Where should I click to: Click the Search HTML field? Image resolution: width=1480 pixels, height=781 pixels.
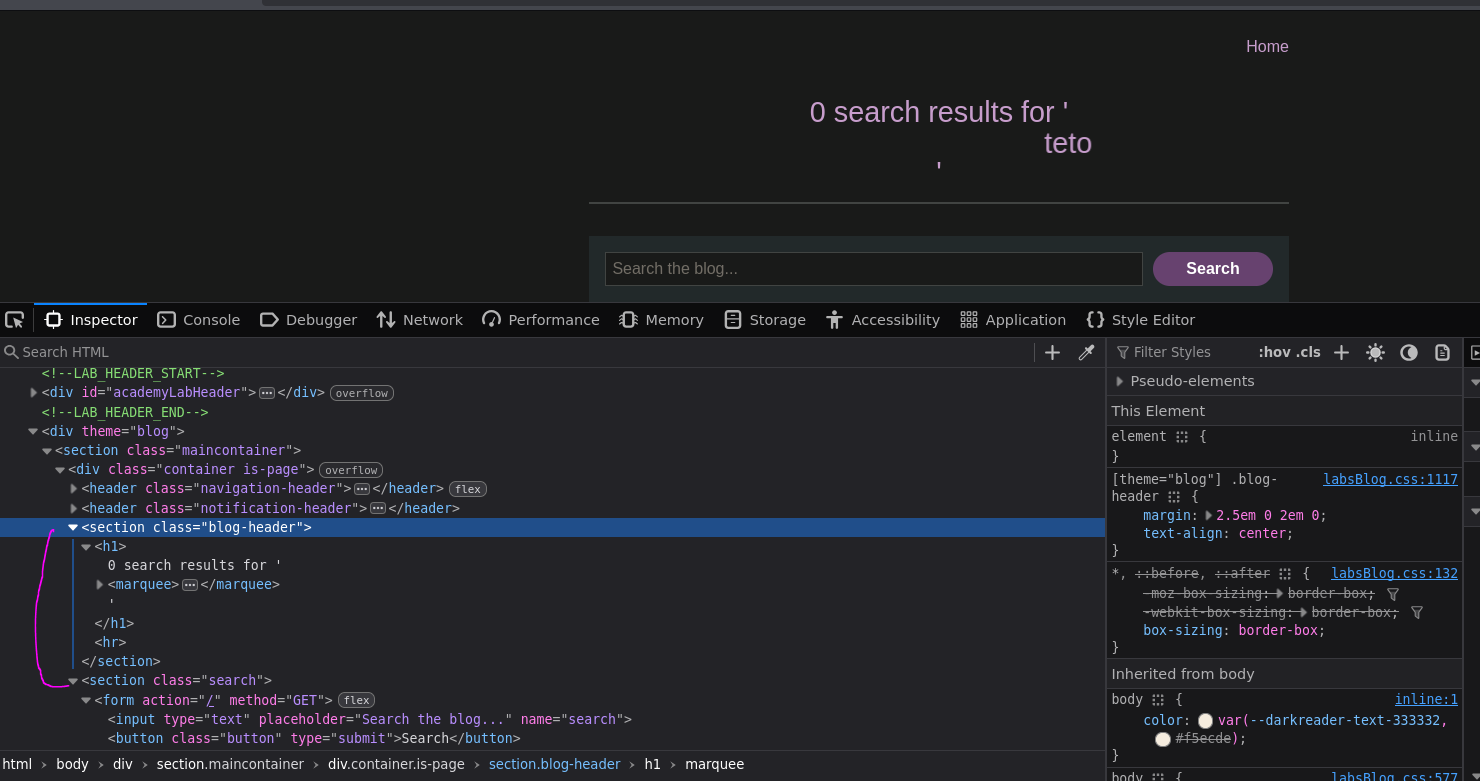(x=515, y=352)
